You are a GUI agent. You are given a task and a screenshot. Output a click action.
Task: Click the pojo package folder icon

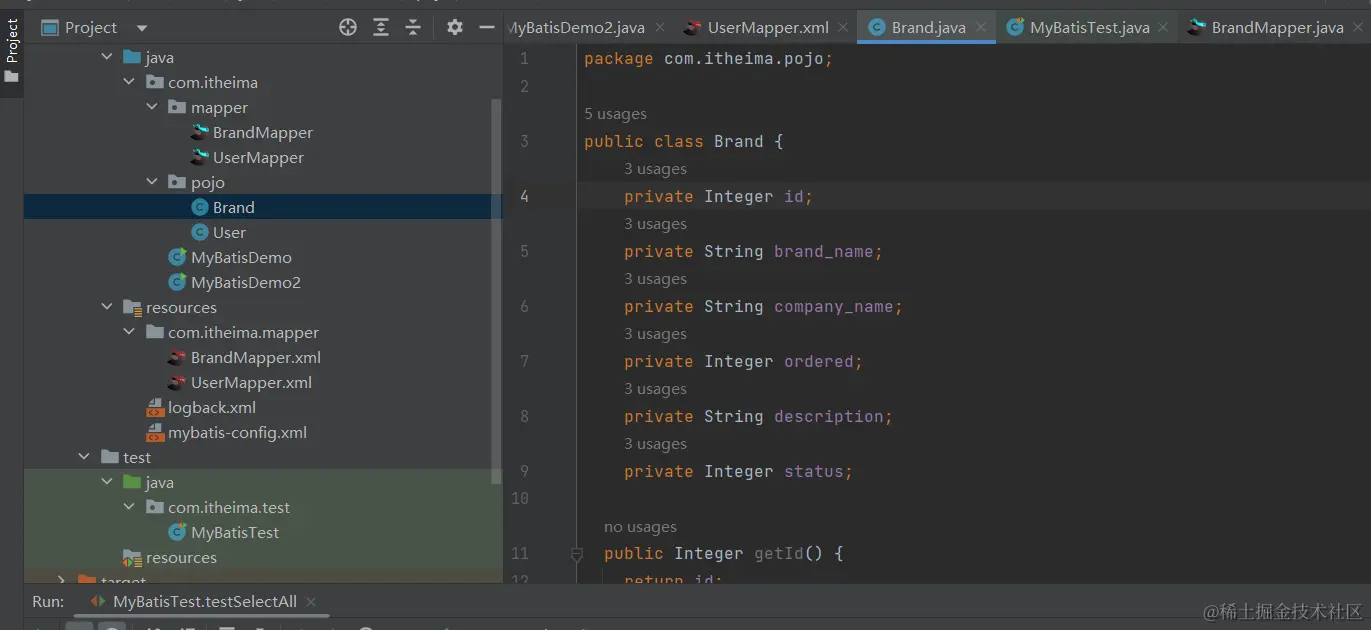tap(177, 183)
